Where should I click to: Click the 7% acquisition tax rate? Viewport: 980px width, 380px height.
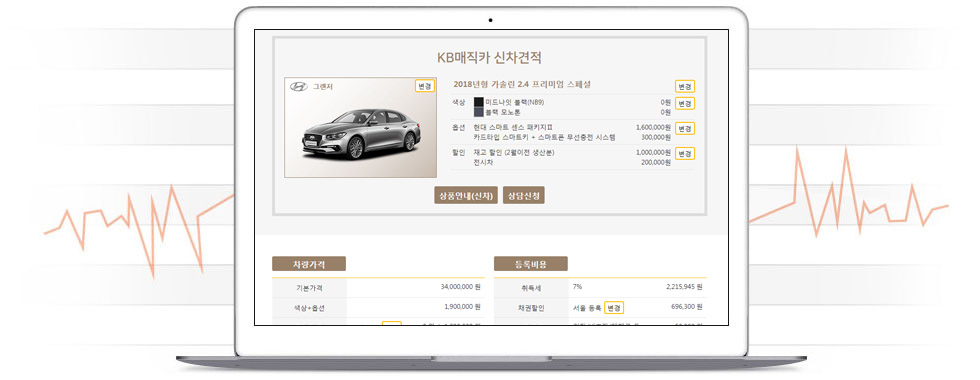[577, 287]
